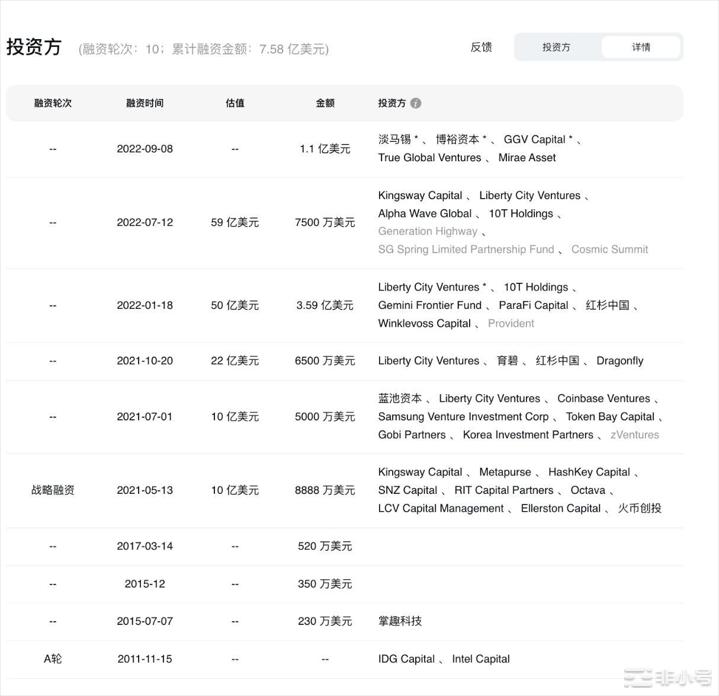Open Liberty City Ventures in 2022-07-12 row

[x=530, y=195]
